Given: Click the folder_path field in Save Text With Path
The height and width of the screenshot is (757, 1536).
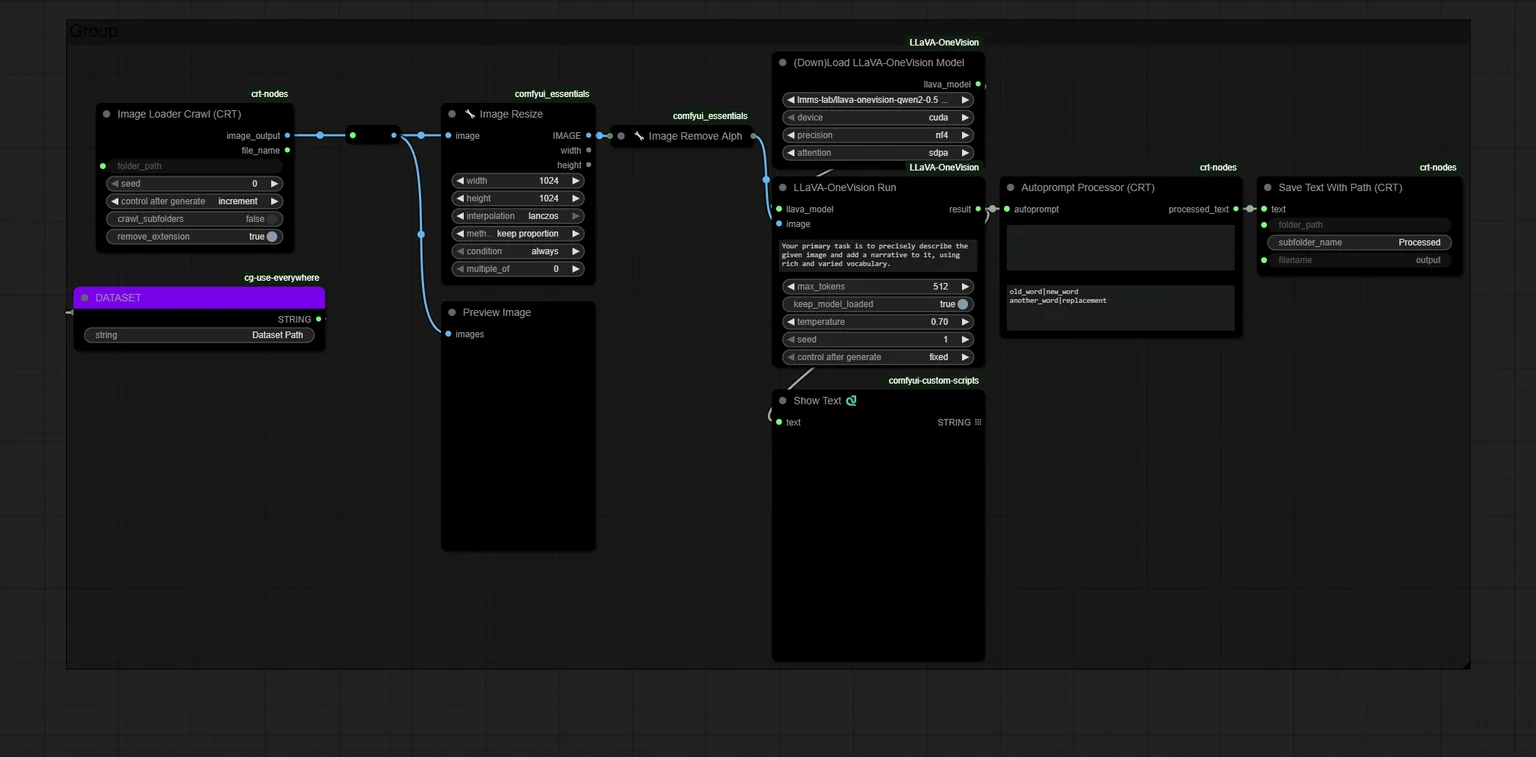Looking at the screenshot, I should point(1360,225).
